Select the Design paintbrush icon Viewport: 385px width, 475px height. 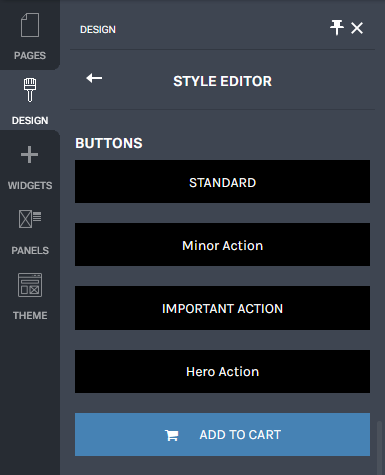(x=30, y=90)
